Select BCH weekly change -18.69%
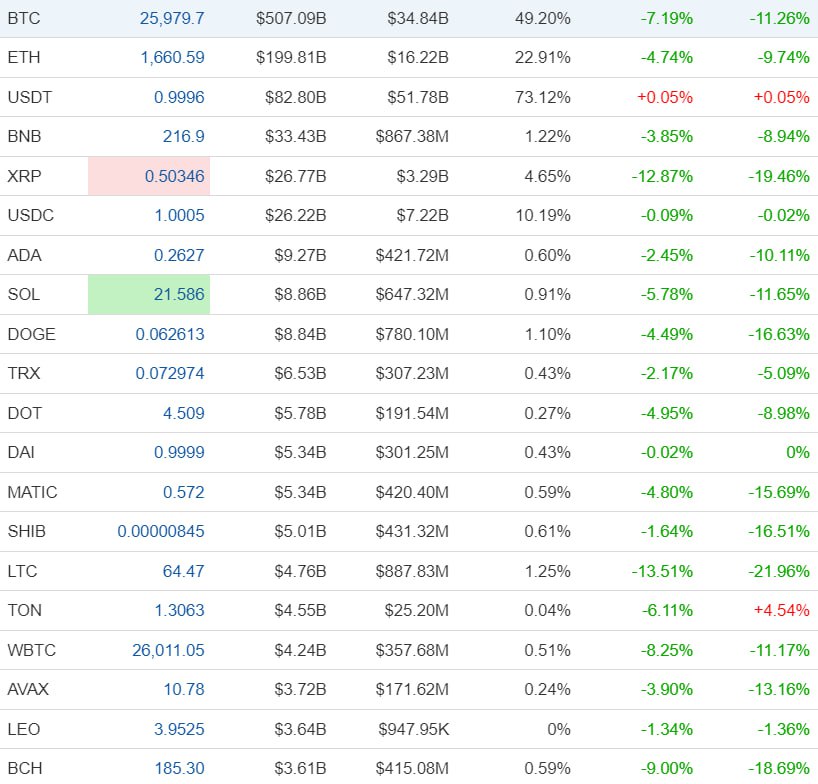 point(779,769)
